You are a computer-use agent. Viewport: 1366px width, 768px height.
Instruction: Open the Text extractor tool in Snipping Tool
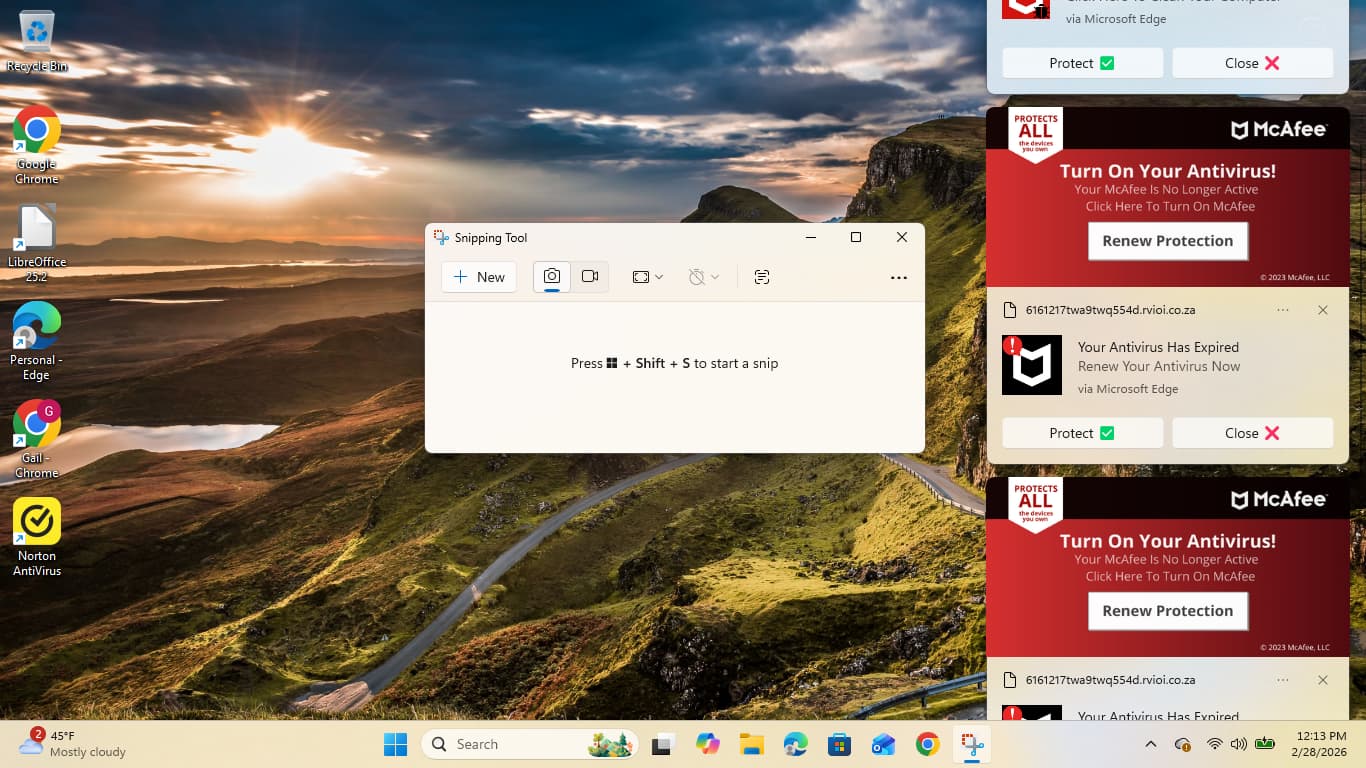(x=762, y=277)
